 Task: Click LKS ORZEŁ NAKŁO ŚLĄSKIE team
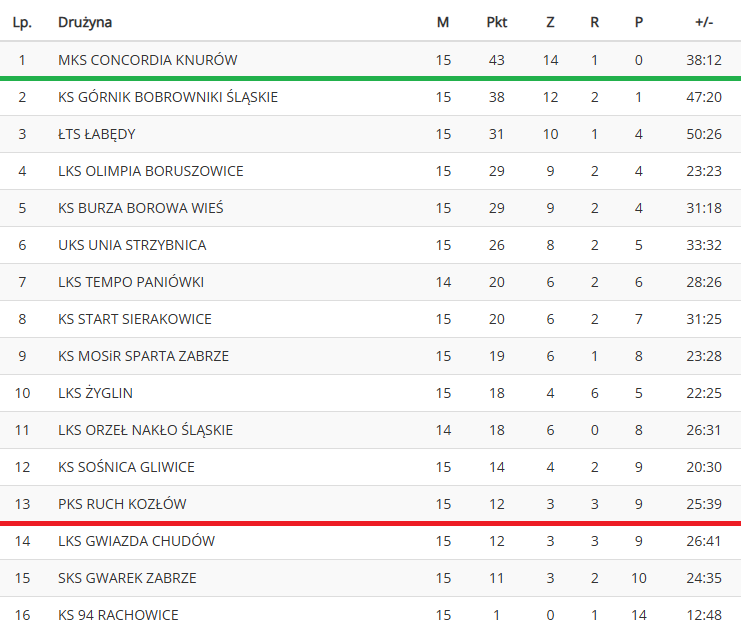coord(145,430)
